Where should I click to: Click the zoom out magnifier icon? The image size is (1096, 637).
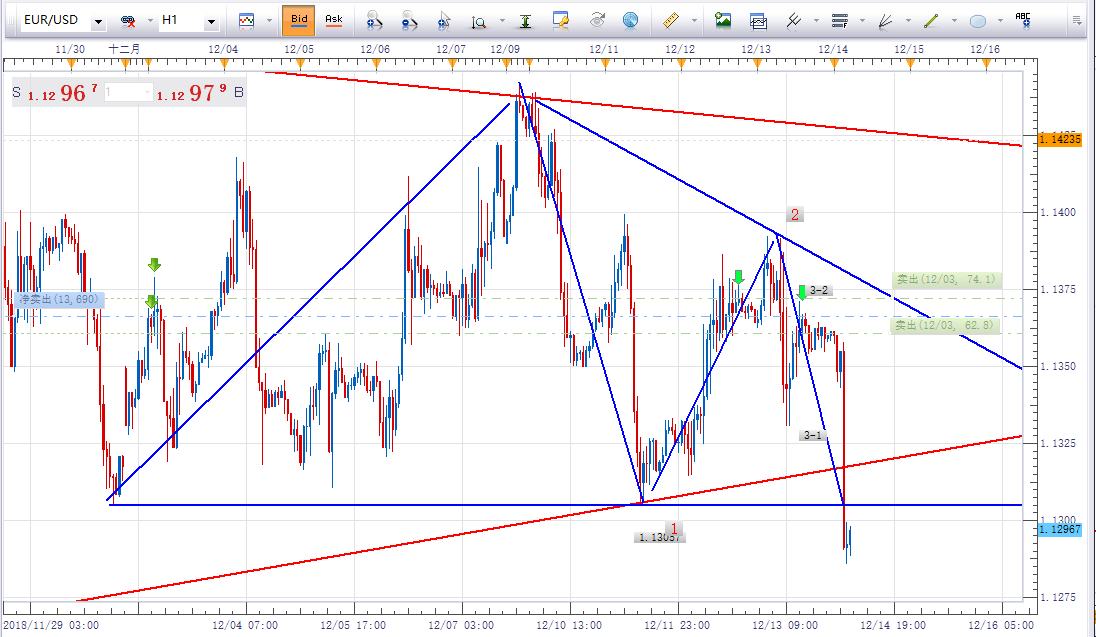409,21
